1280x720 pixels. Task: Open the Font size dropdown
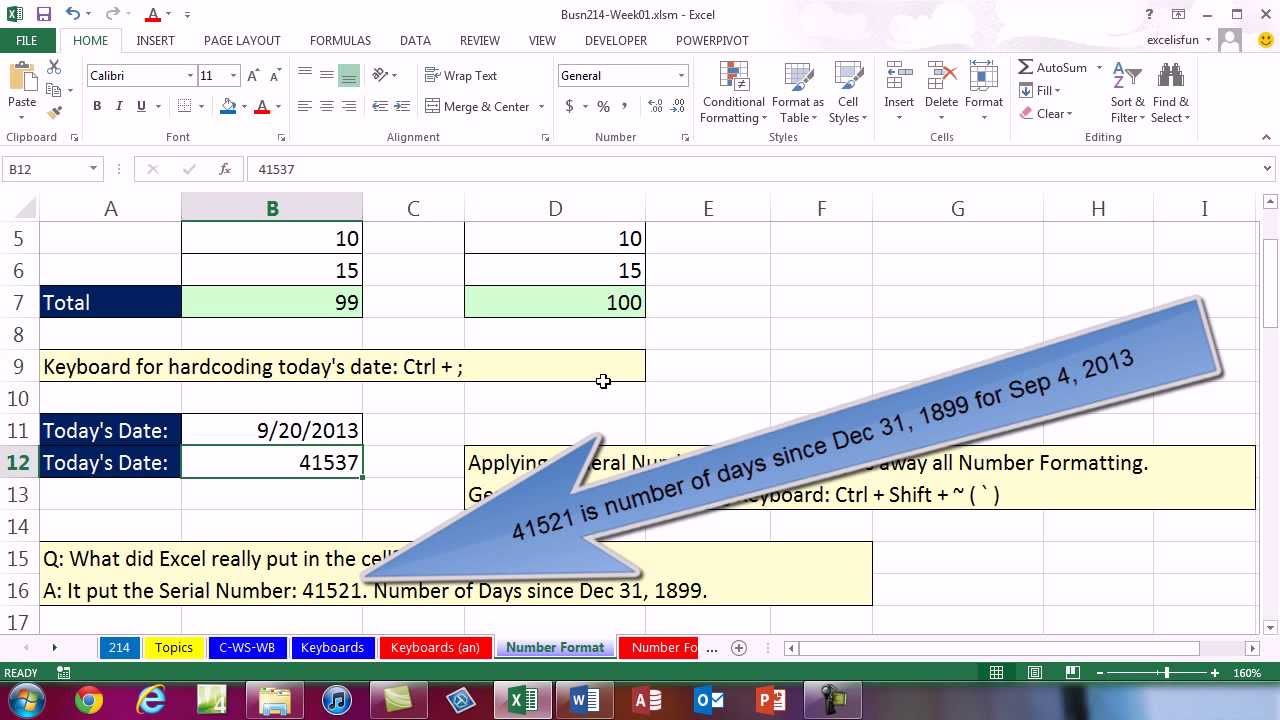(x=233, y=76)
